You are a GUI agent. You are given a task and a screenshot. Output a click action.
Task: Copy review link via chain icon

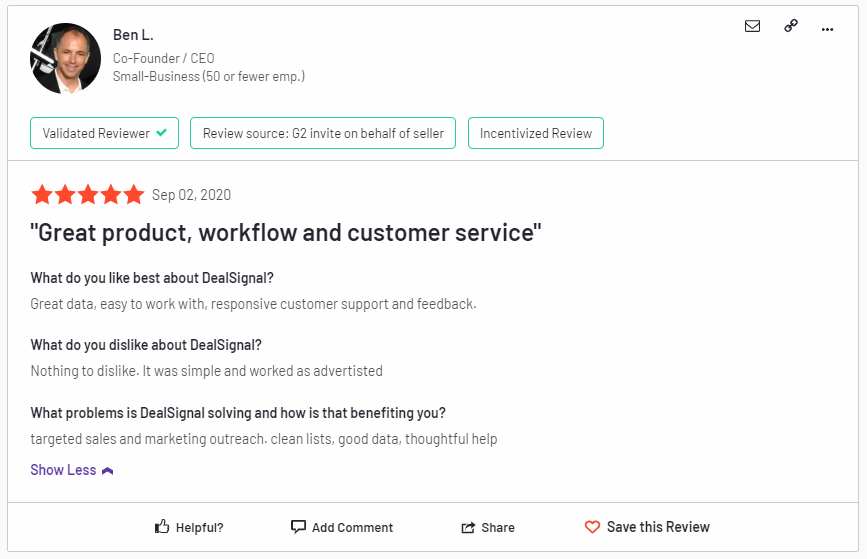791,25
